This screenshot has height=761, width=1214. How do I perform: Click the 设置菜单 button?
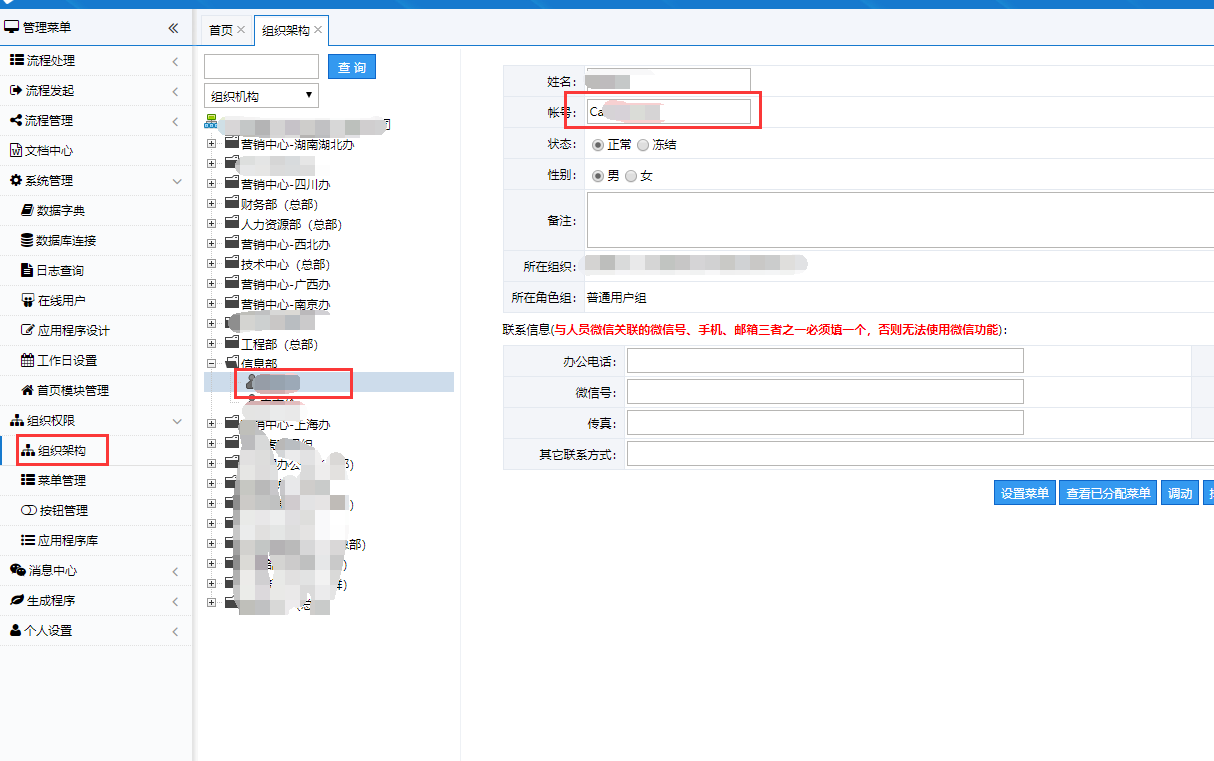point(1024,493)
